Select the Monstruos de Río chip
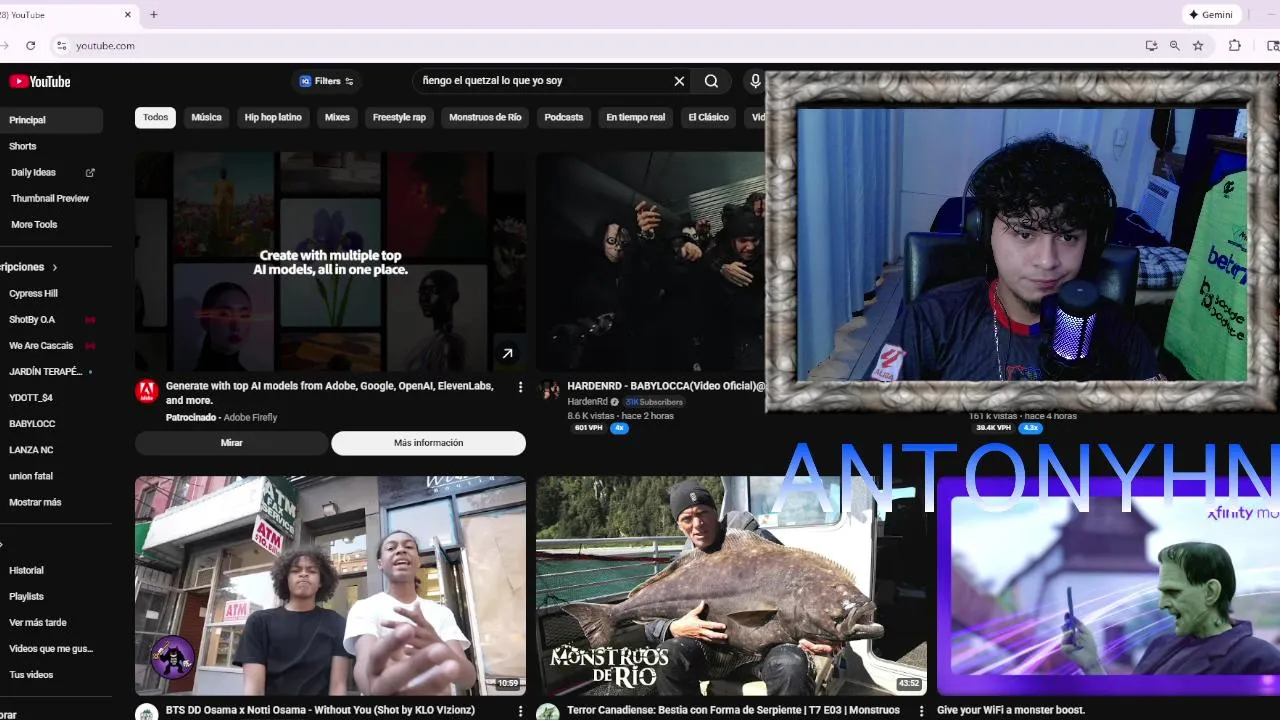 click(x=485, y=117)
